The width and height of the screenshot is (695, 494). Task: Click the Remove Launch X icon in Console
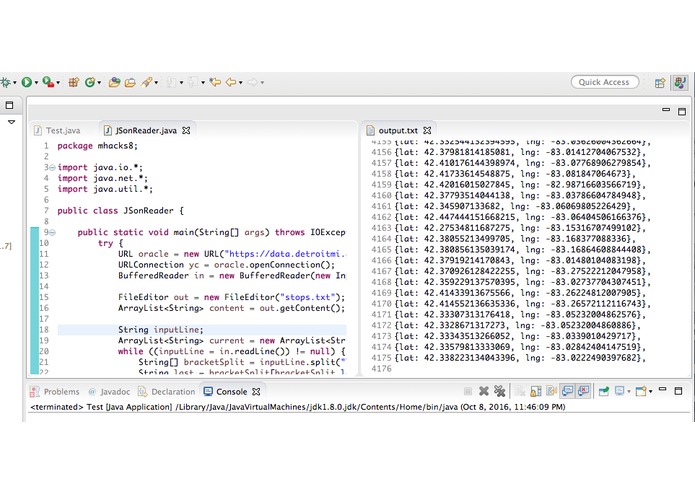coord(484,391)
